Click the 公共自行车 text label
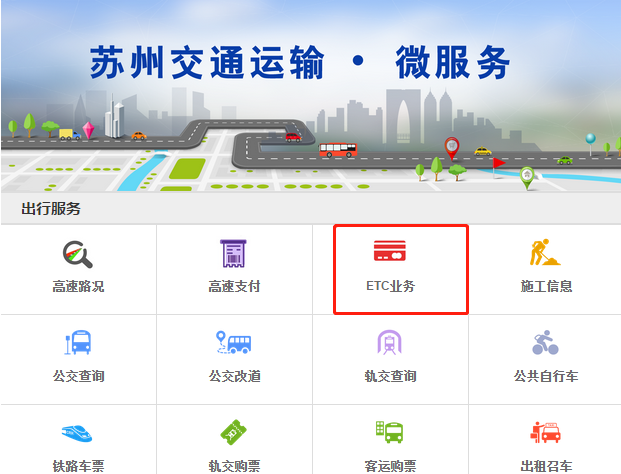621x474 pixels. pyautogui.click(x=546, y=376)
